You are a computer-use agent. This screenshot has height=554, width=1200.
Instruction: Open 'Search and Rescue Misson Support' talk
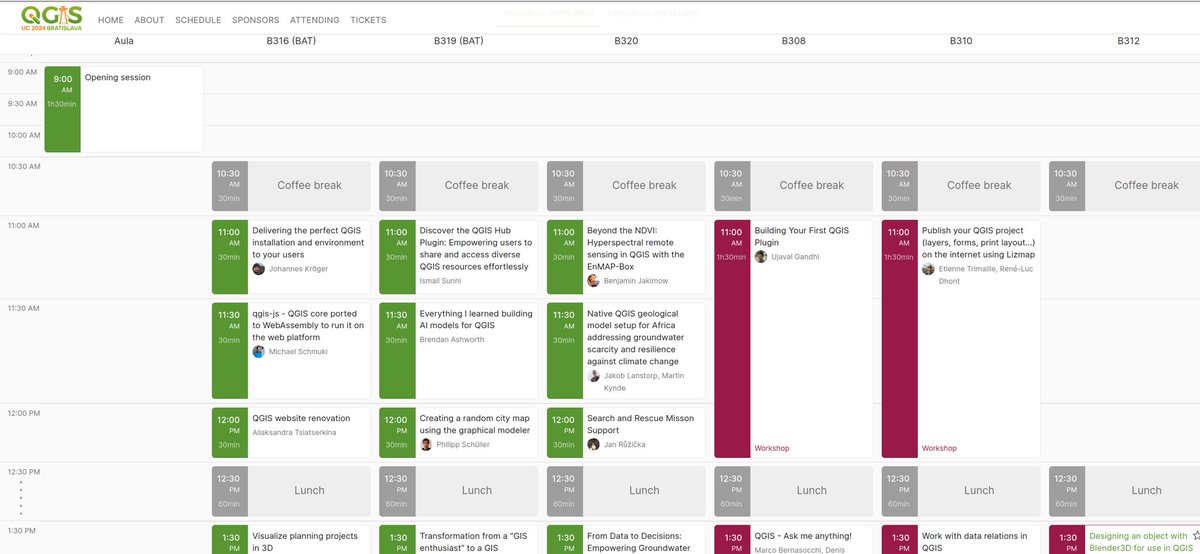(626, 431)
